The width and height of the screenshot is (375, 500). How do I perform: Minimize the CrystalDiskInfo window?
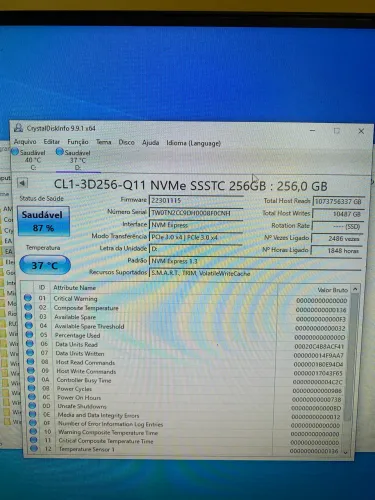(x=312, y=131)
